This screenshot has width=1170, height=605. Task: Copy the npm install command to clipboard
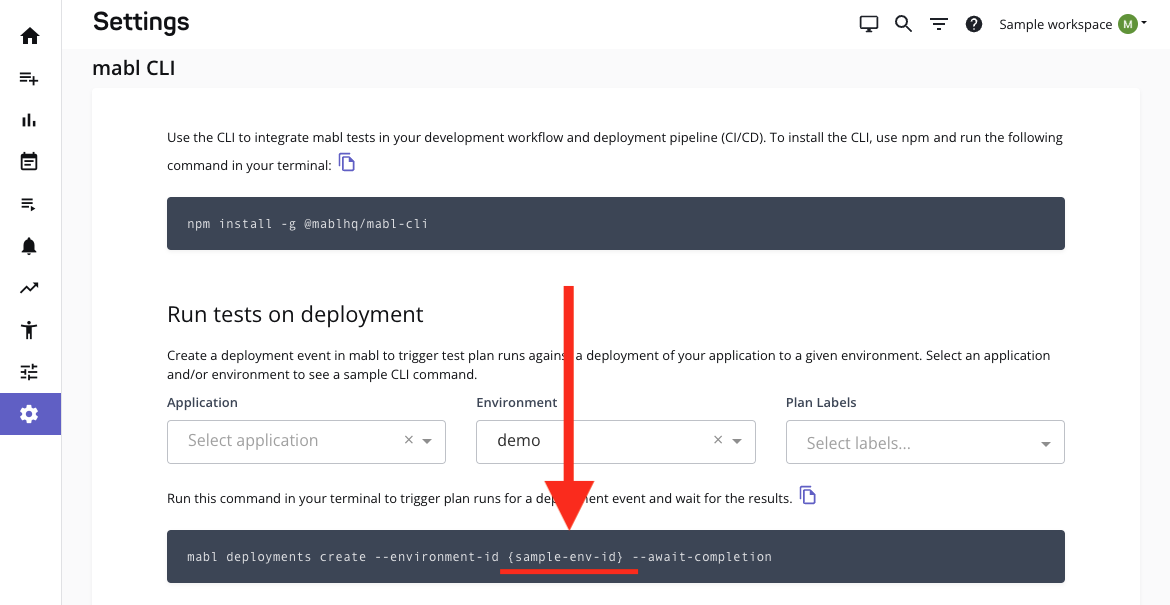[x=346, y=161]
